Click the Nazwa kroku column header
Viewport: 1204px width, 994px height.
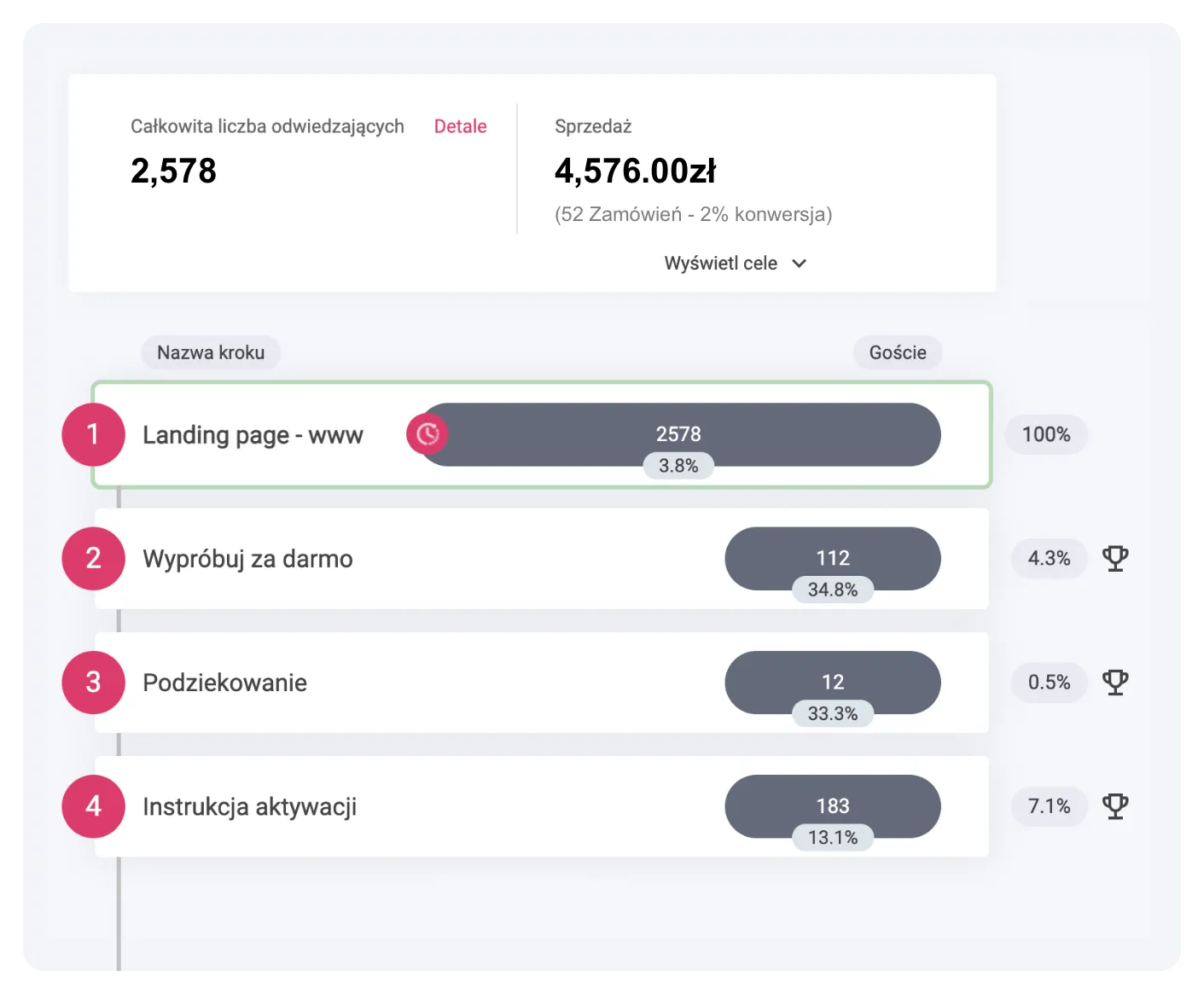[x=211, y=352]
